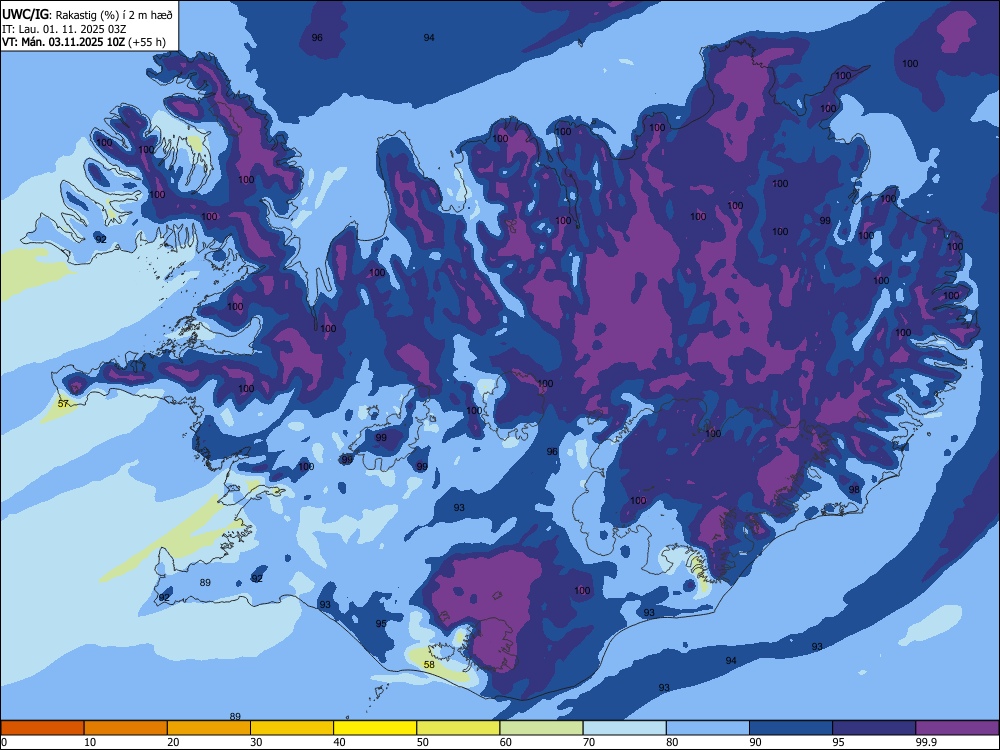Viewport: 1000px width, 750px height.
Task: Select the light blue 80–90 legend swatch
Action: pos(708,728)
